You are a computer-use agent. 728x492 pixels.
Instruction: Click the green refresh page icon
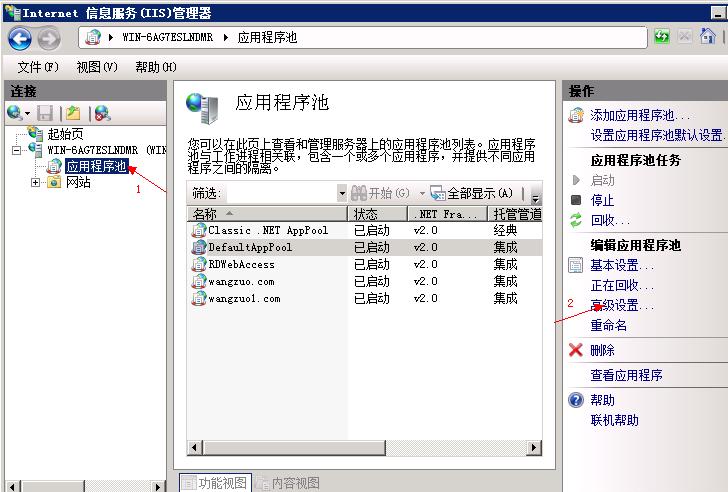coord(662,37)
